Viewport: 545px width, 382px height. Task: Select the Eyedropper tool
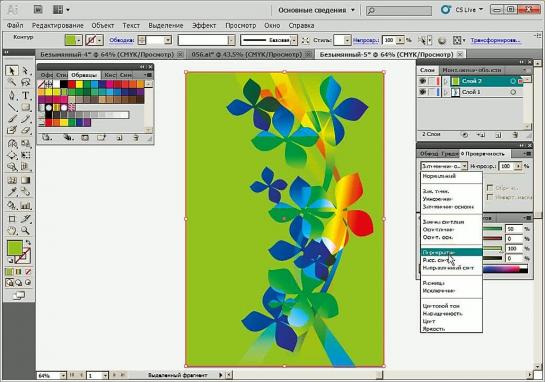(12, 192)
